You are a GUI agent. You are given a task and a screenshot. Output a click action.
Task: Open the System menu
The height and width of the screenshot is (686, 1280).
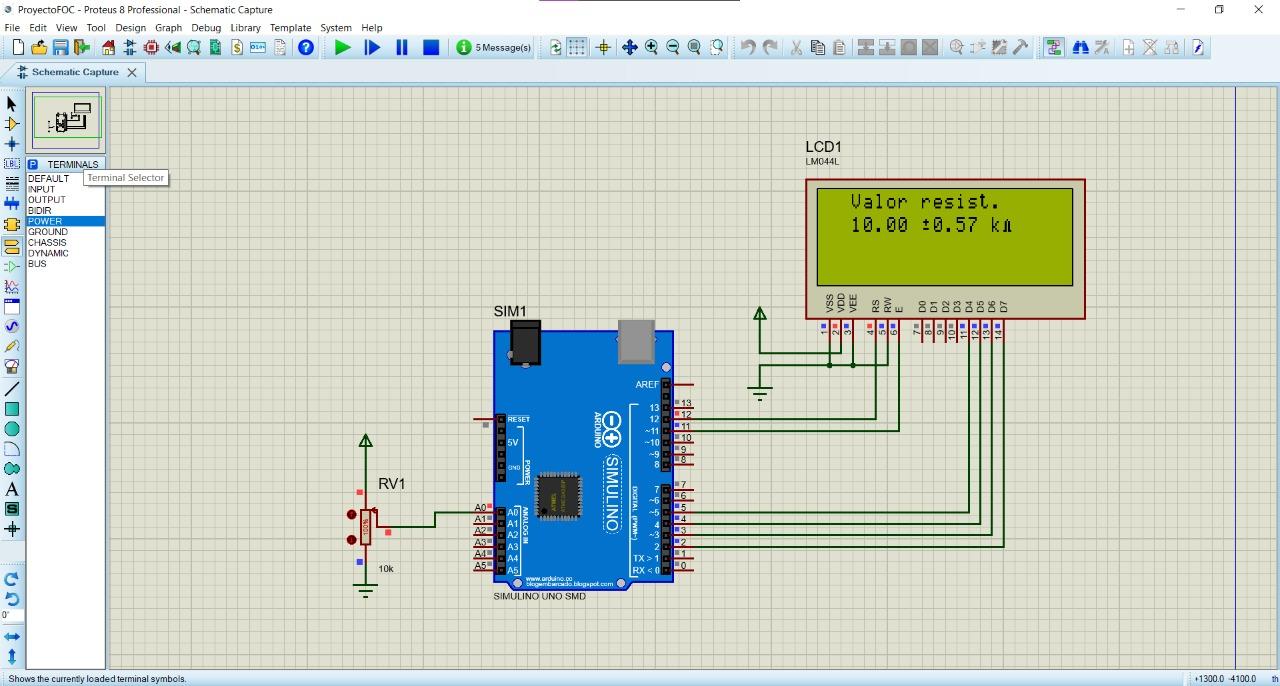tap(335, 28)
